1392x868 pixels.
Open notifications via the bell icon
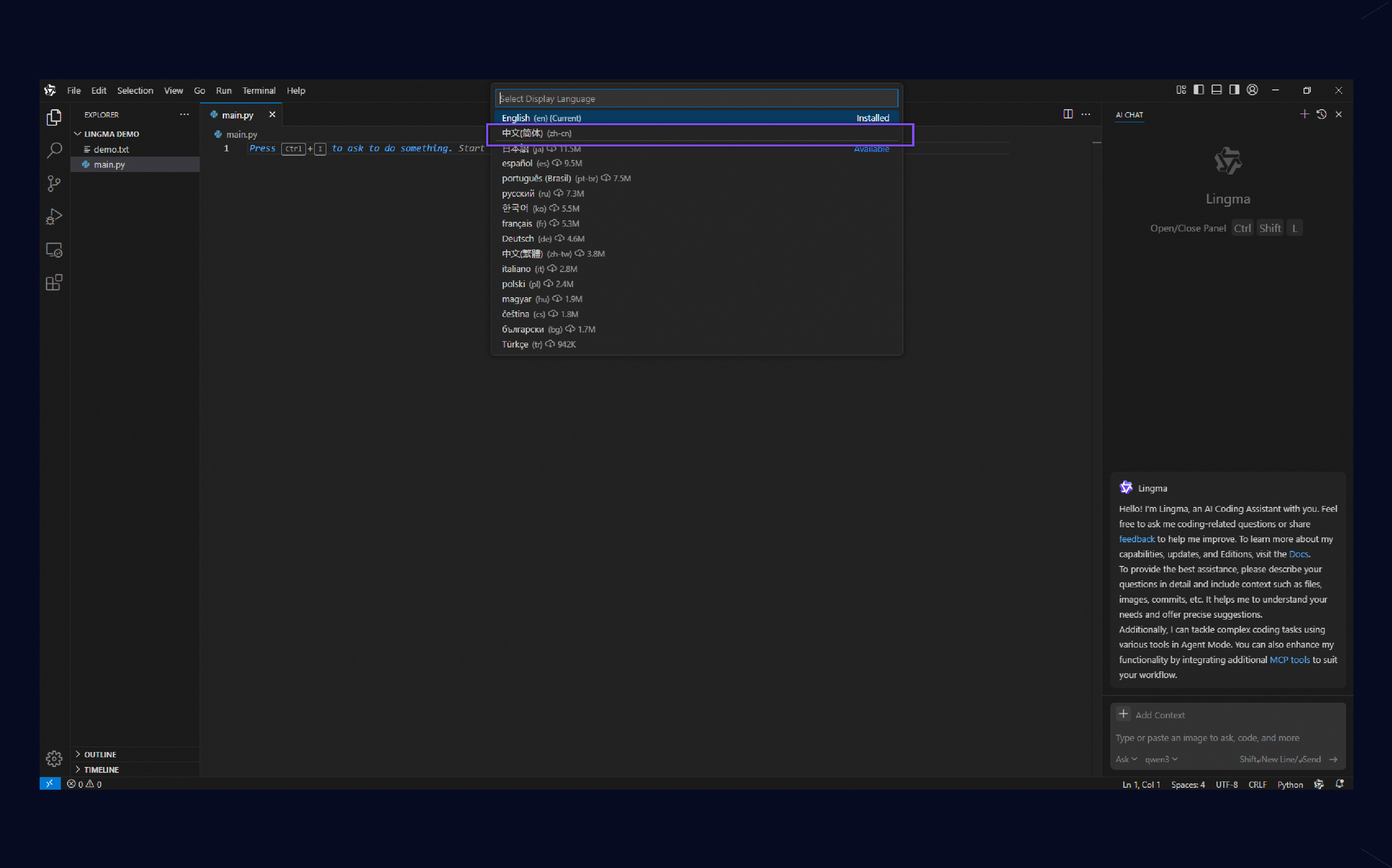(x=1340, y=784)
